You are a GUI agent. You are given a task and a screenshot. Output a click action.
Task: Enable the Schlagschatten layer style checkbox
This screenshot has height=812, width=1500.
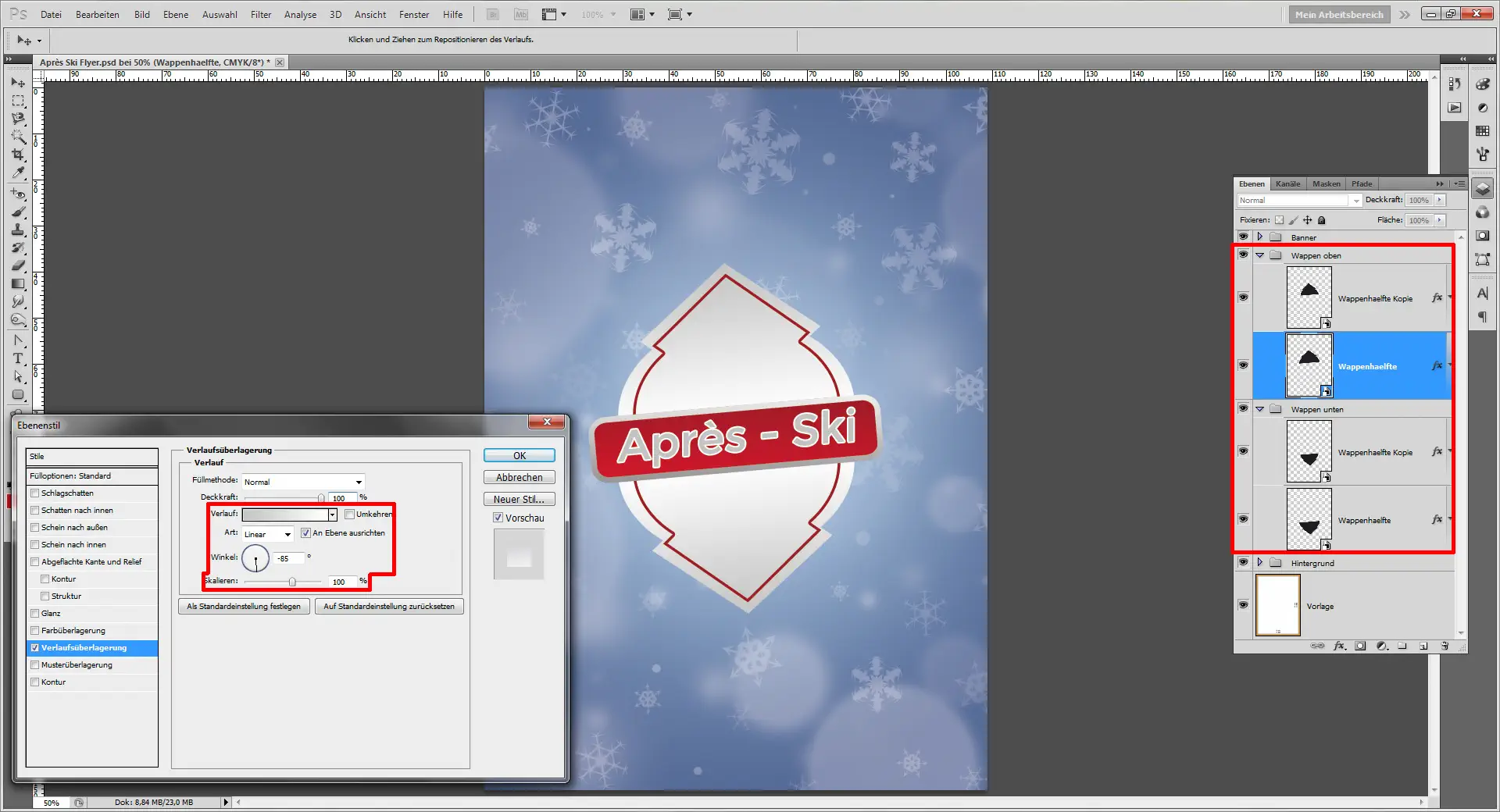click(x=34, y=493)
